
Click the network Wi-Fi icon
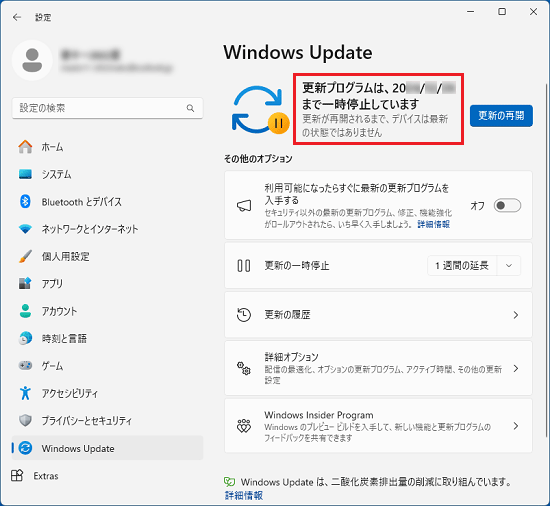pos(25,229)
